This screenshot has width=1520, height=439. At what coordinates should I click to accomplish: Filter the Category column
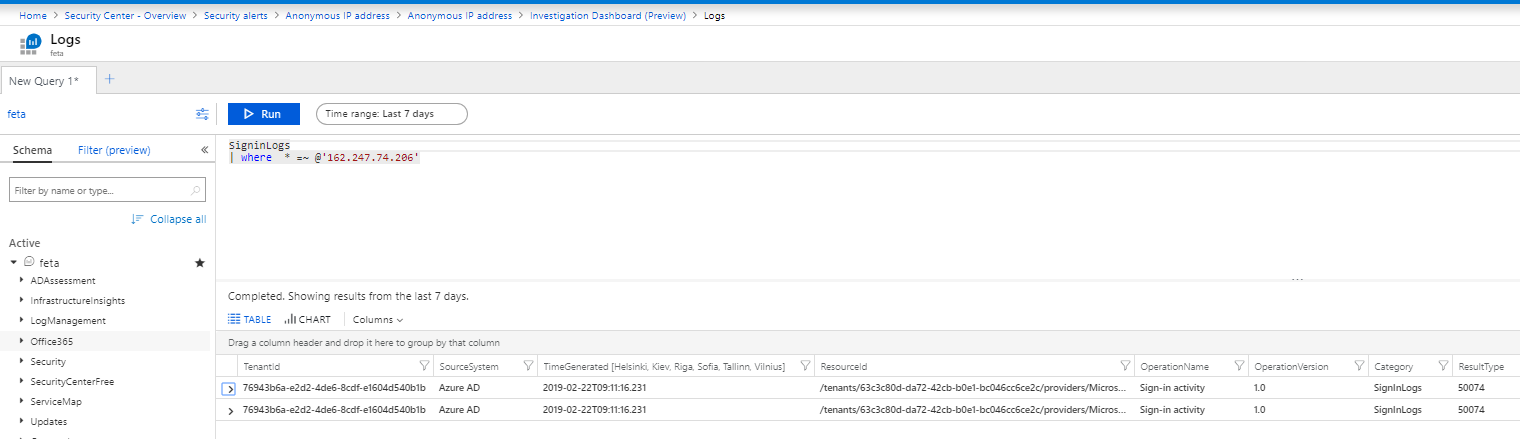click(1443, 366)
